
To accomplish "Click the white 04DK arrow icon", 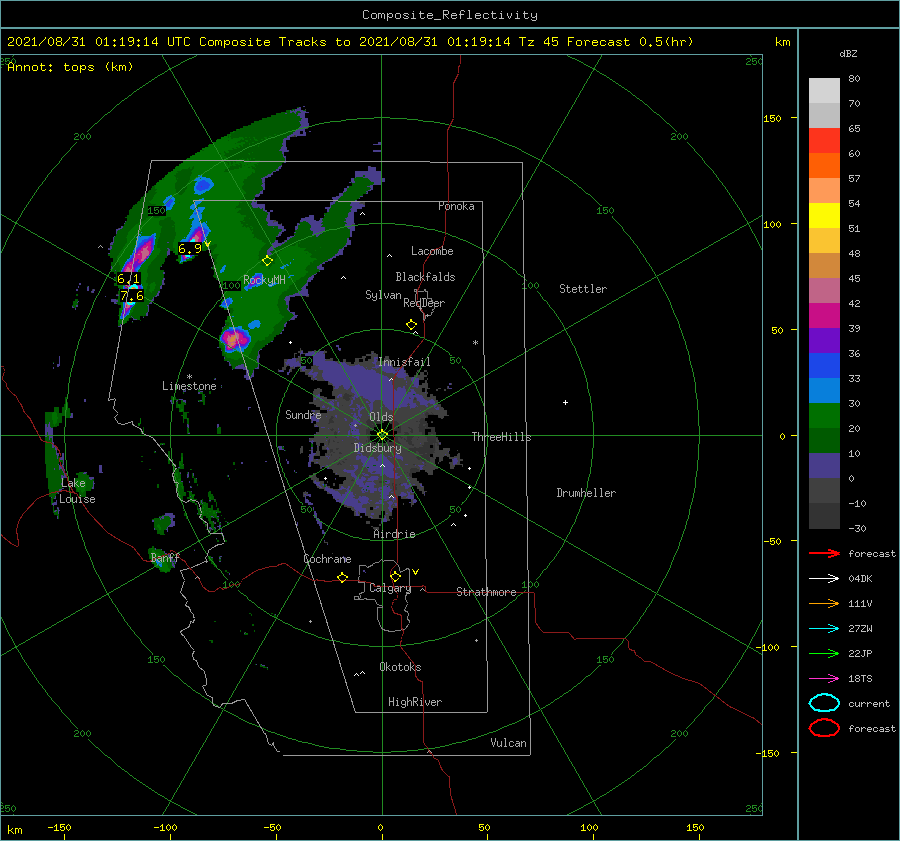I will click(x=824, y=578).
